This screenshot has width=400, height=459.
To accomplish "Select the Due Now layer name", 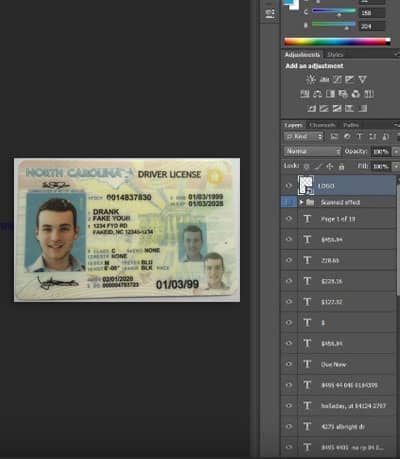I will [x=333, y=364].
